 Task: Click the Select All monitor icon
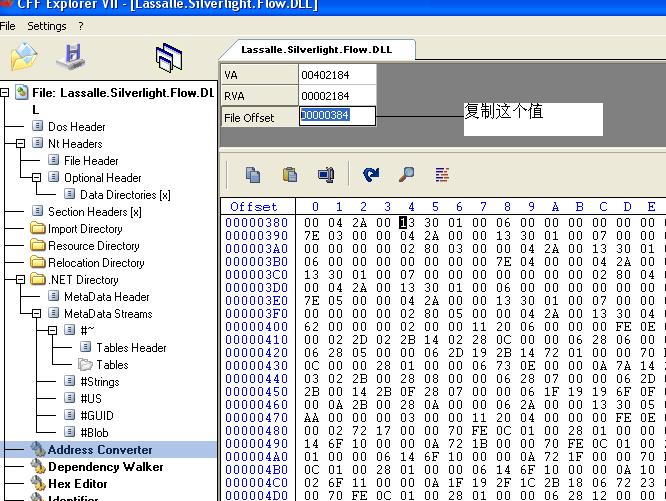click(x=326, y=175)
